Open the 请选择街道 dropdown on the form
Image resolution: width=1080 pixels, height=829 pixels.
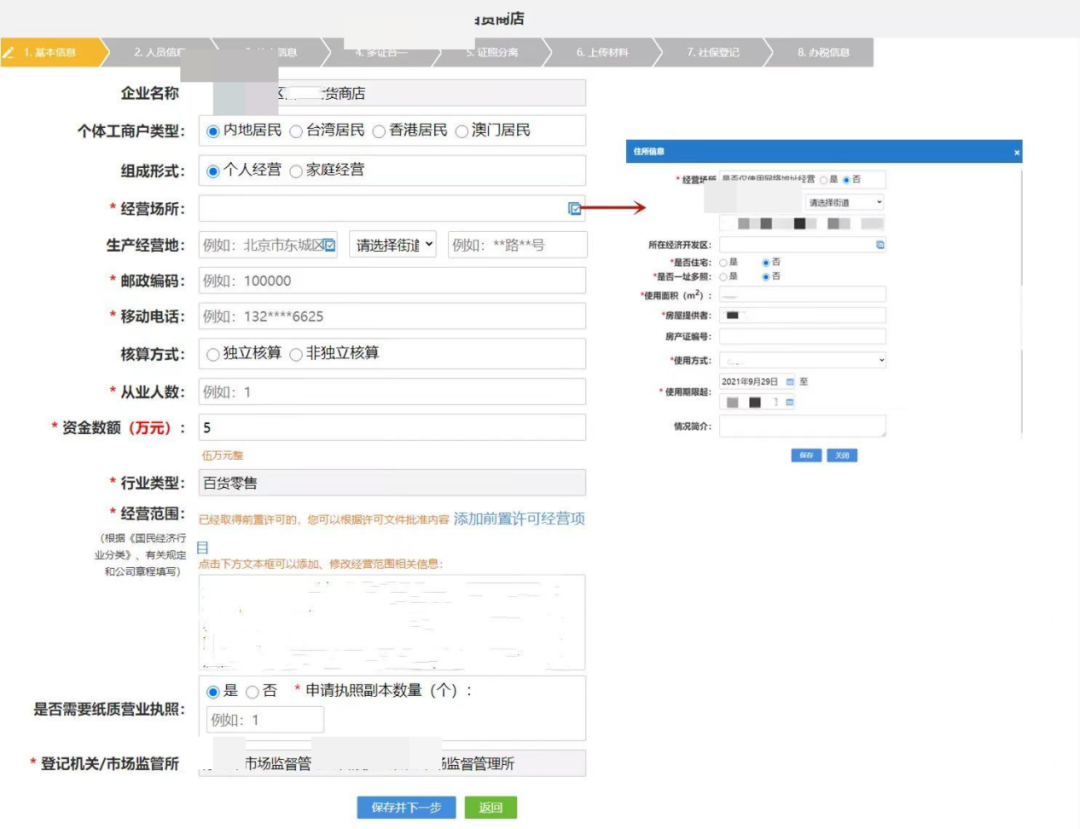coord(392,244)
